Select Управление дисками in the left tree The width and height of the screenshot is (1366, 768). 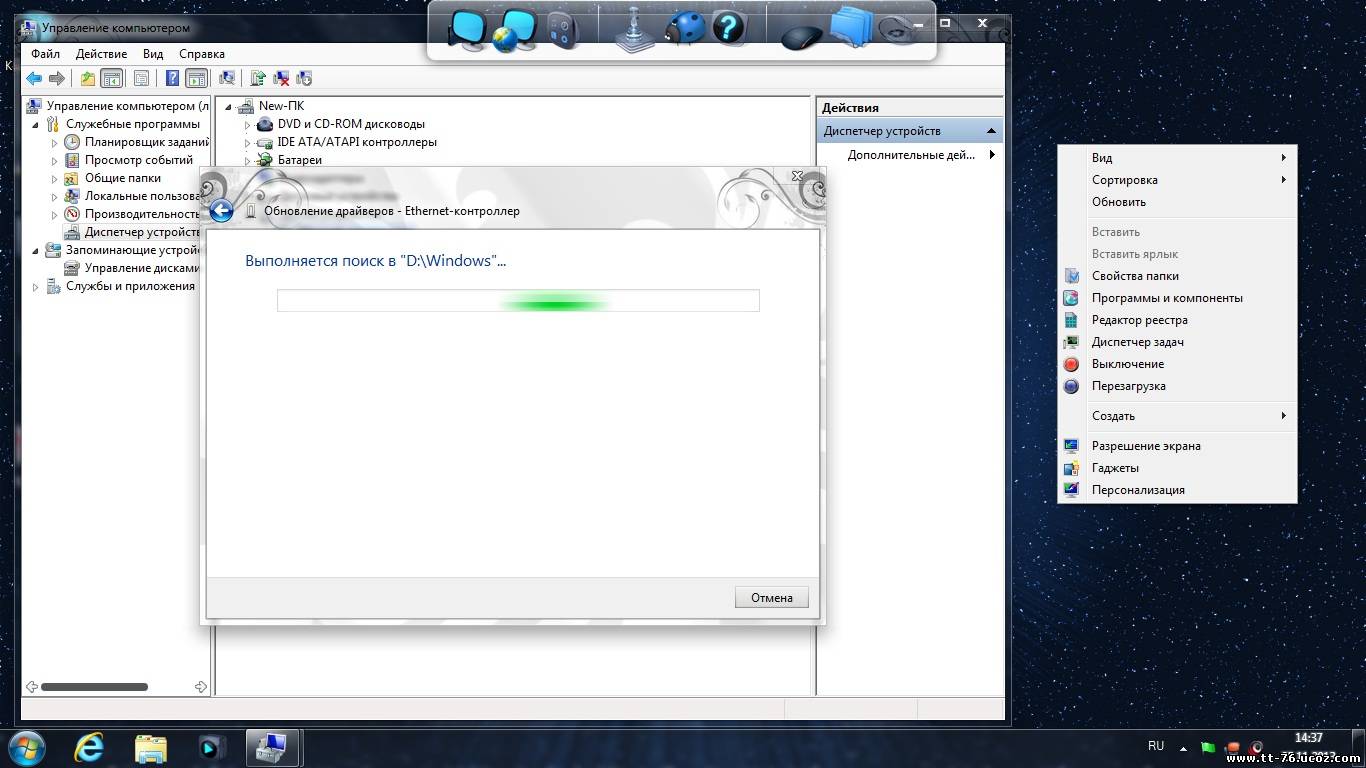(142, 268)
